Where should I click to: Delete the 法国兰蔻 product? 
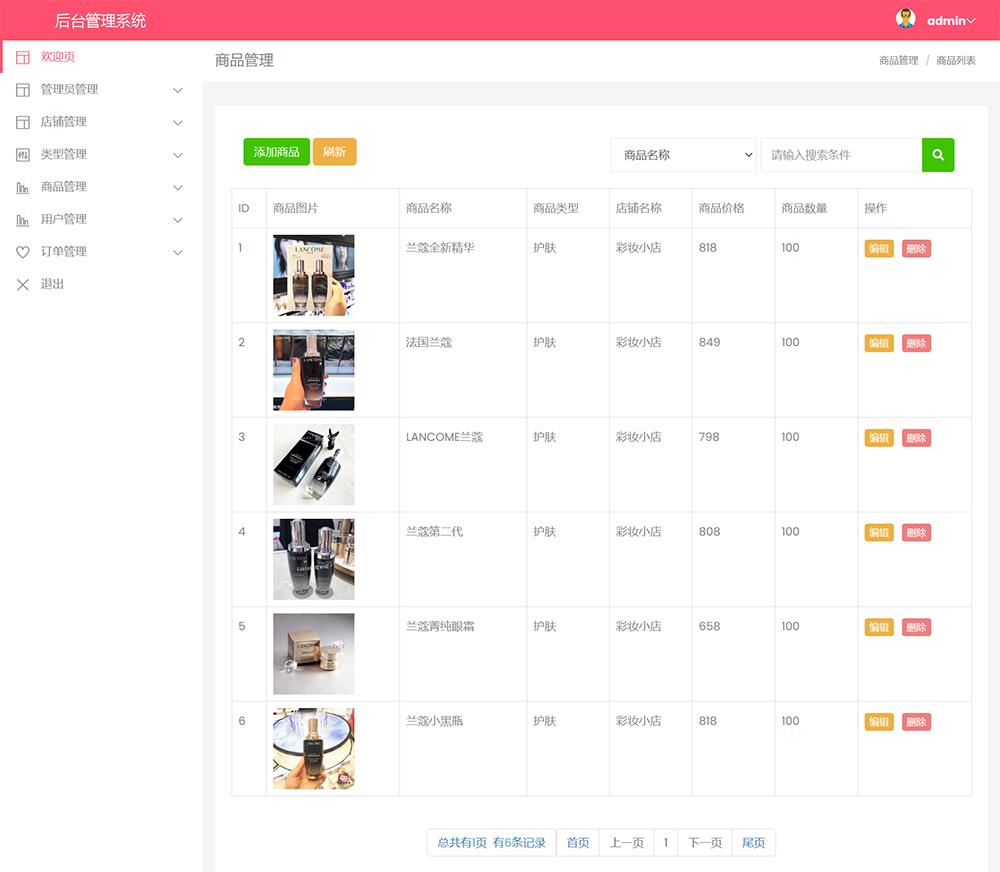[x=916, y=343]
